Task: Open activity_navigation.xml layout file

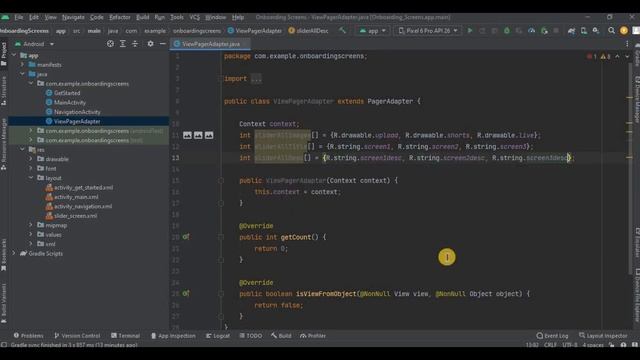Action: click(83, 206)
